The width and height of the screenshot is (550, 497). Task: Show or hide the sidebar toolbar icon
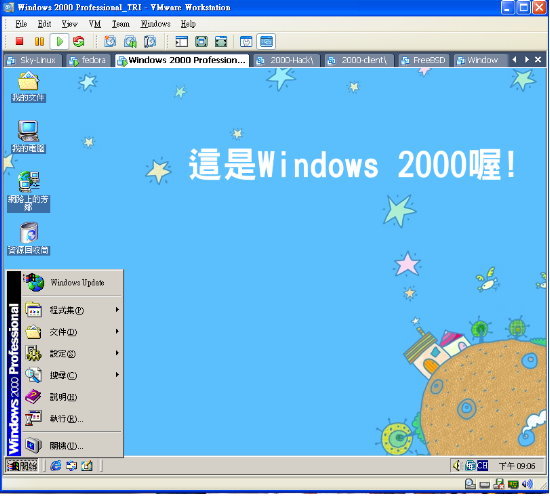pyautogui.click(x=181, y=41)
